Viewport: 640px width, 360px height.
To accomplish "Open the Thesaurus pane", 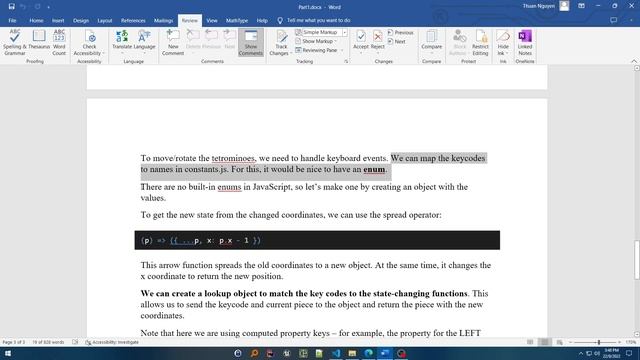I will point(39,40).
